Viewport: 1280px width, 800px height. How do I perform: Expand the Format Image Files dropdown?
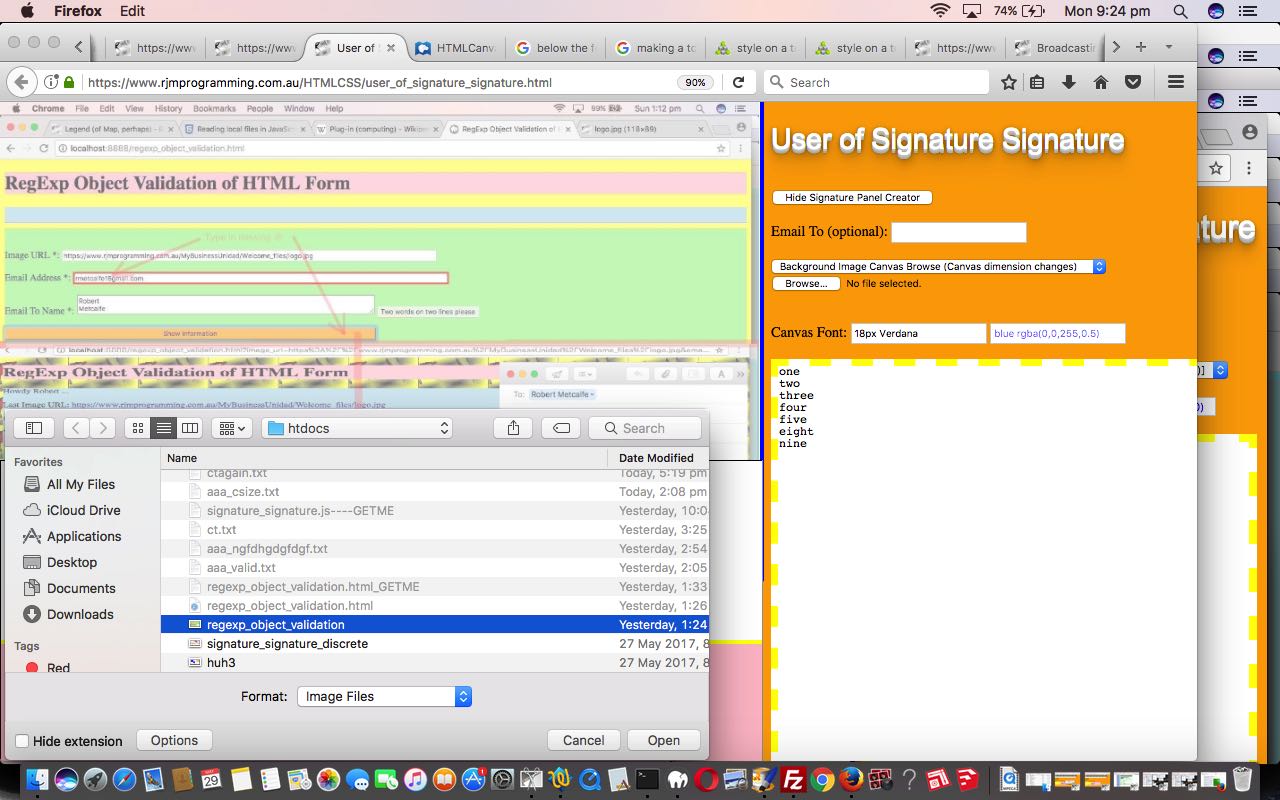[384, 696]
